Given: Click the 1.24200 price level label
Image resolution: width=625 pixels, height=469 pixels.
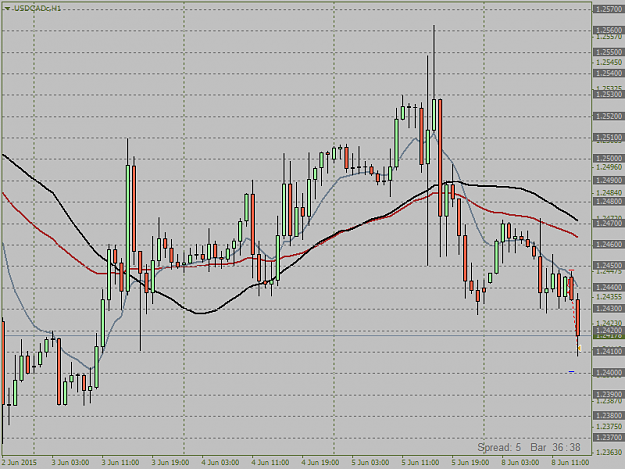Looking at the screenshot, I should coord(609,330).
